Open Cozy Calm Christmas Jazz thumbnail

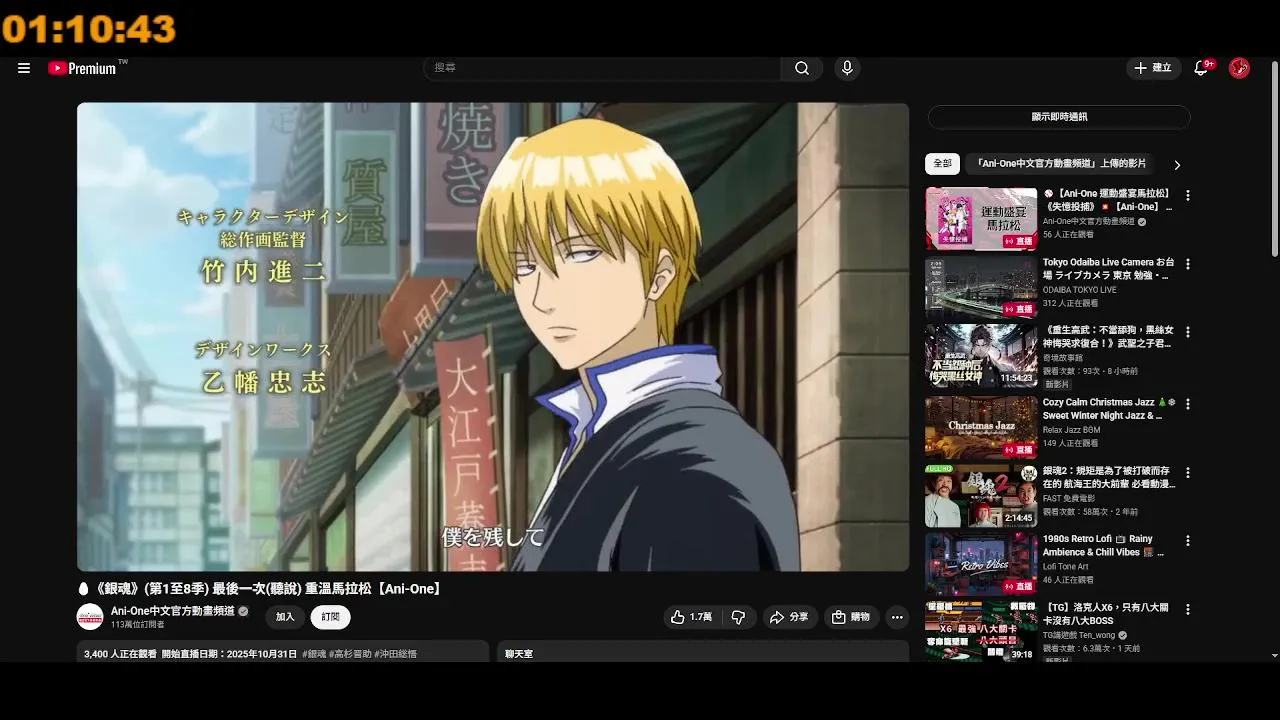981,427
